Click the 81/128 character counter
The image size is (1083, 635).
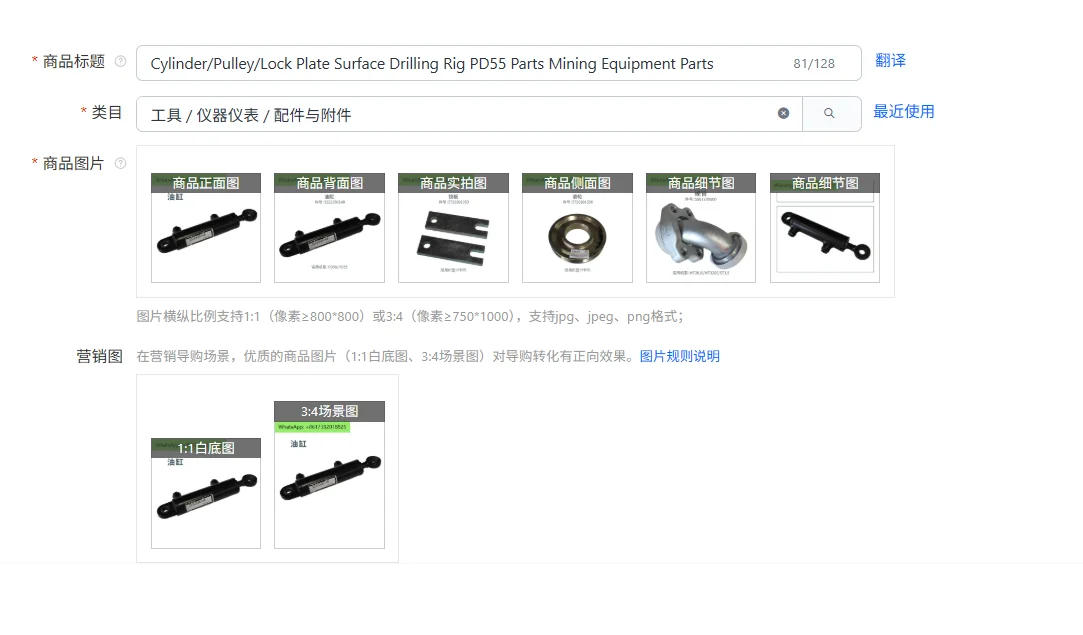tap(814, 64)
